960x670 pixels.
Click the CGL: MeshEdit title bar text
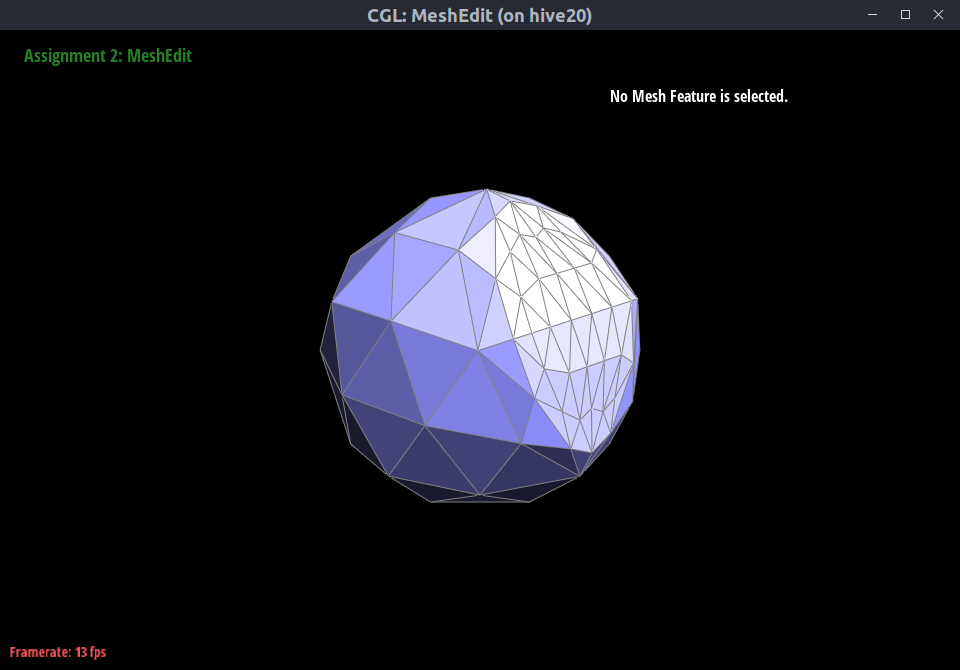point(479,15)
